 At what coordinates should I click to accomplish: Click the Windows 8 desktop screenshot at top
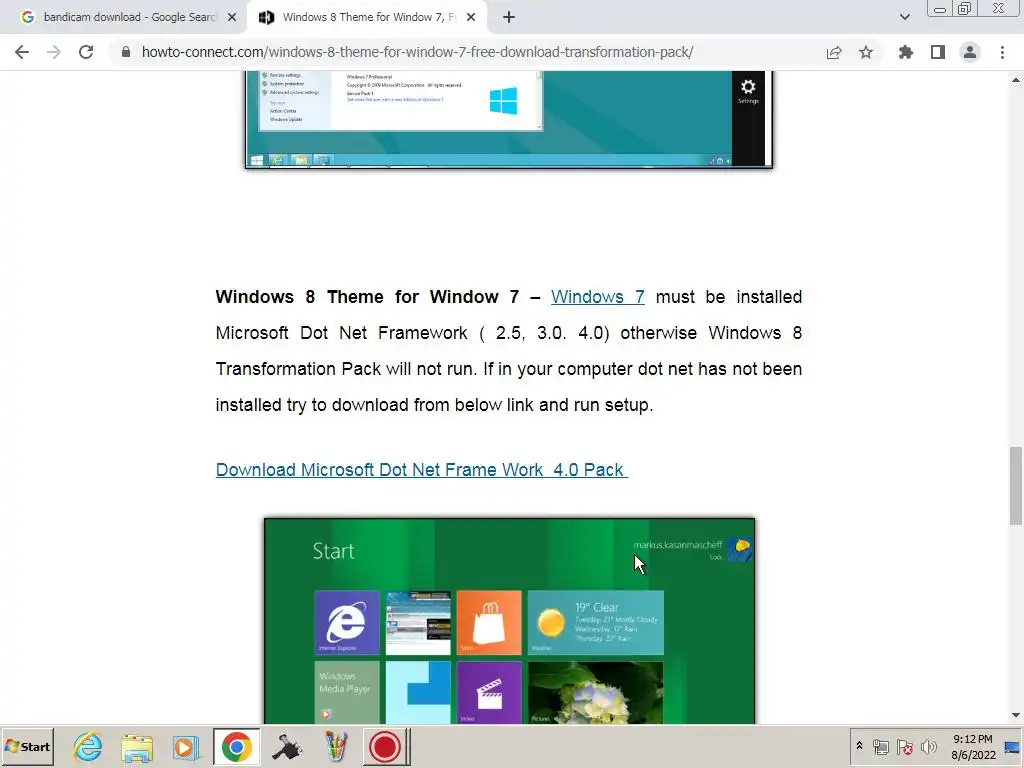coord(509,120)
